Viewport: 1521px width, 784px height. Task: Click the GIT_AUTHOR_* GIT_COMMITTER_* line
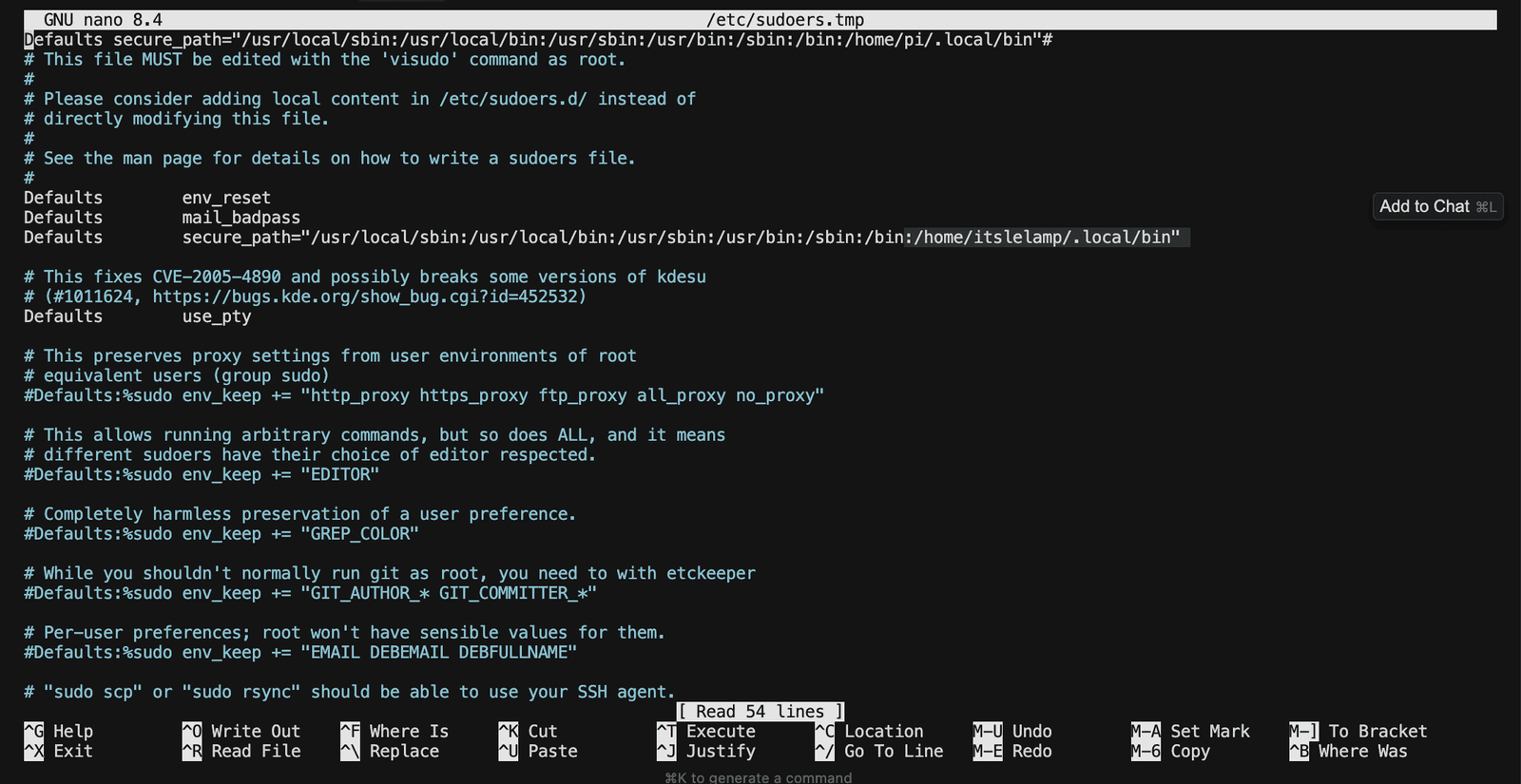311,593
